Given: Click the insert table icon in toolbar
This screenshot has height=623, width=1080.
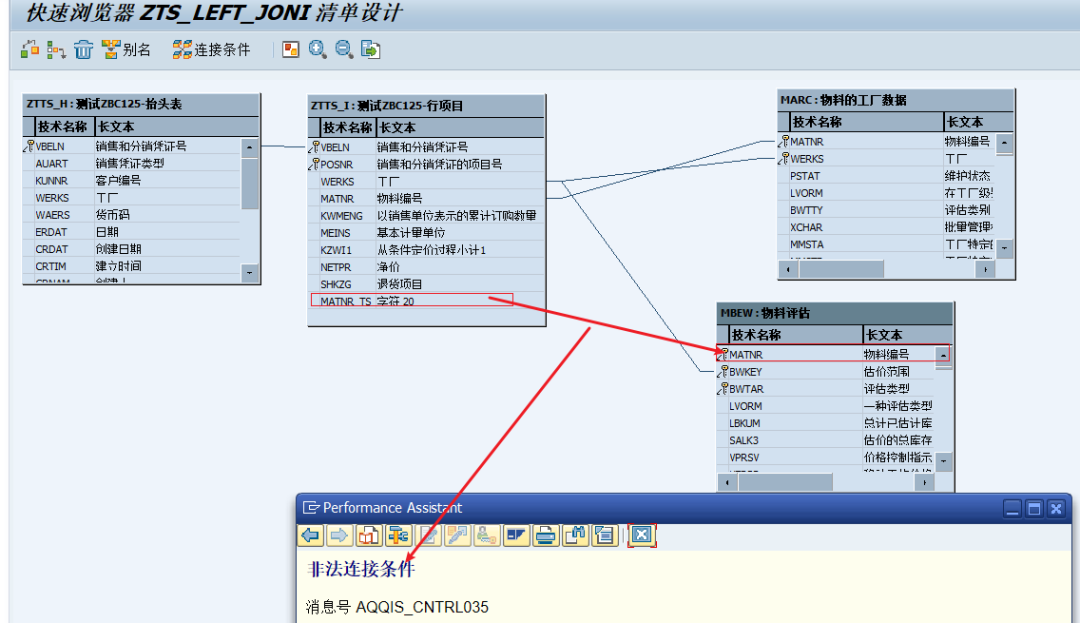Looking at the screenshot, I should point(30,50).
